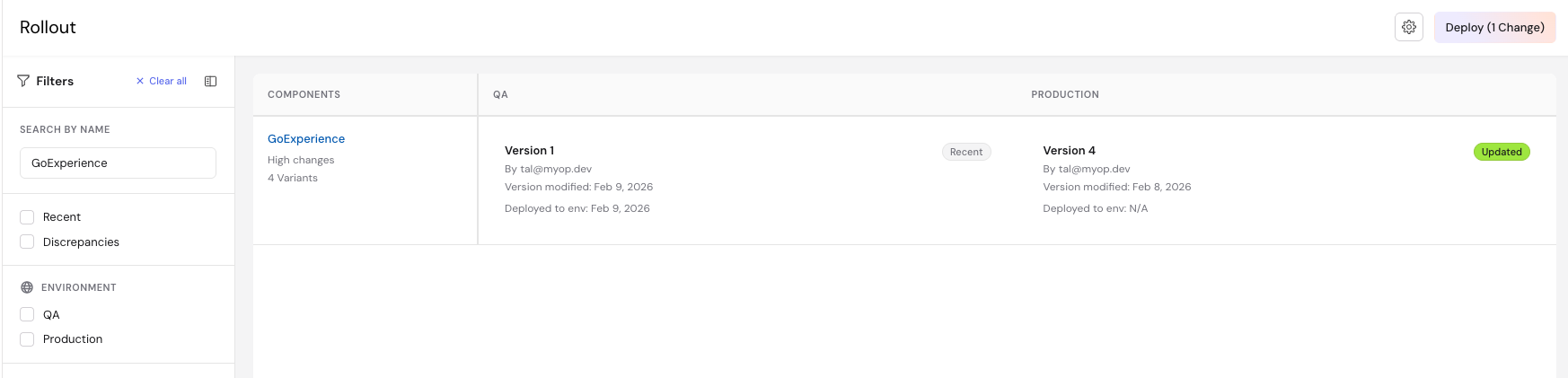Screen dimensions: 1568x378
Task: Click the X icon beside Clear all
Action: [140, 81]
